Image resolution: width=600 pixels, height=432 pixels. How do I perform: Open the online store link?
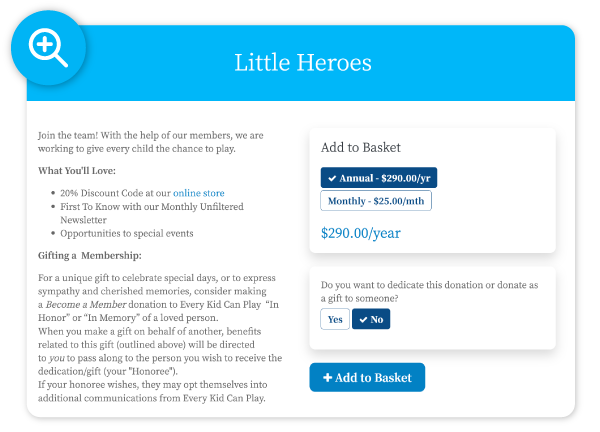click(x=199, y=193)
